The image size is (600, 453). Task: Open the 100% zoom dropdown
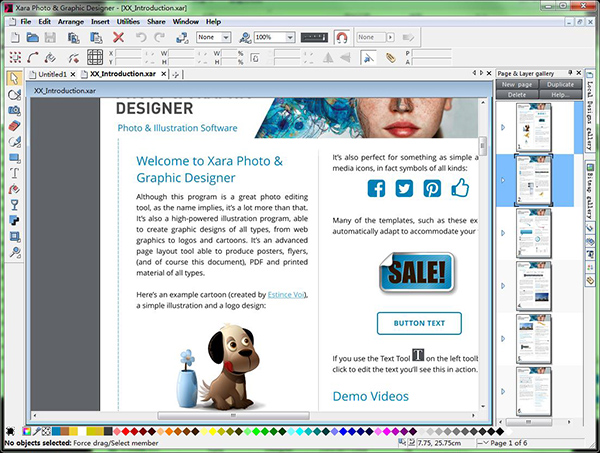pyautogui.click(x=290, y=37)
